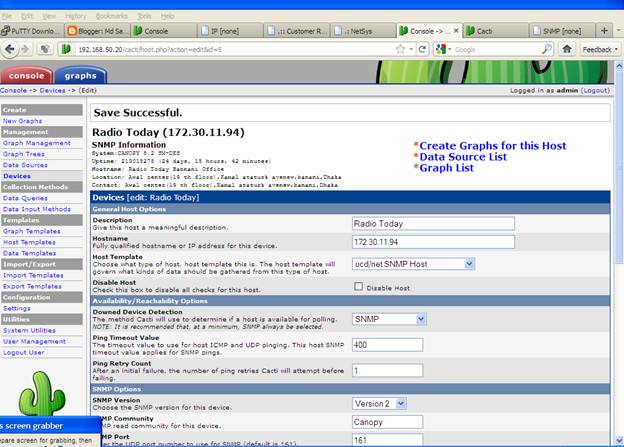Click the browser Forward arrow button

pyautogui.click(x=25, y=49)
